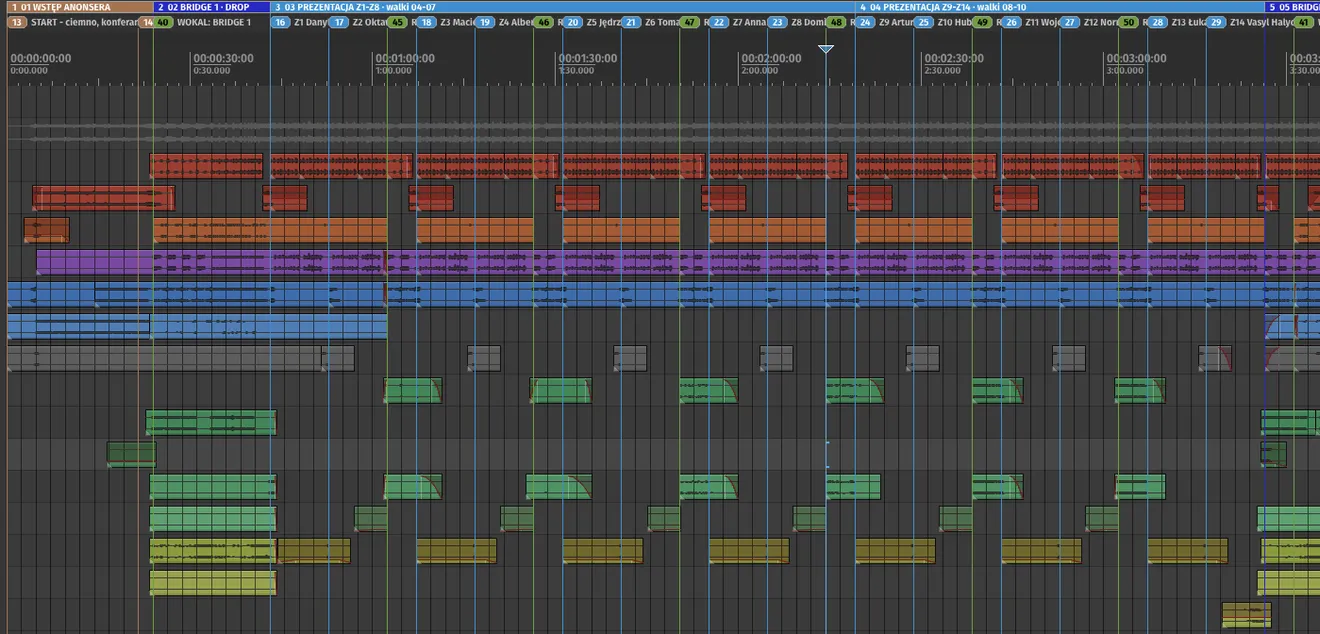
Task: Select the gray waveform on the top track
Action: click(663, 132)
